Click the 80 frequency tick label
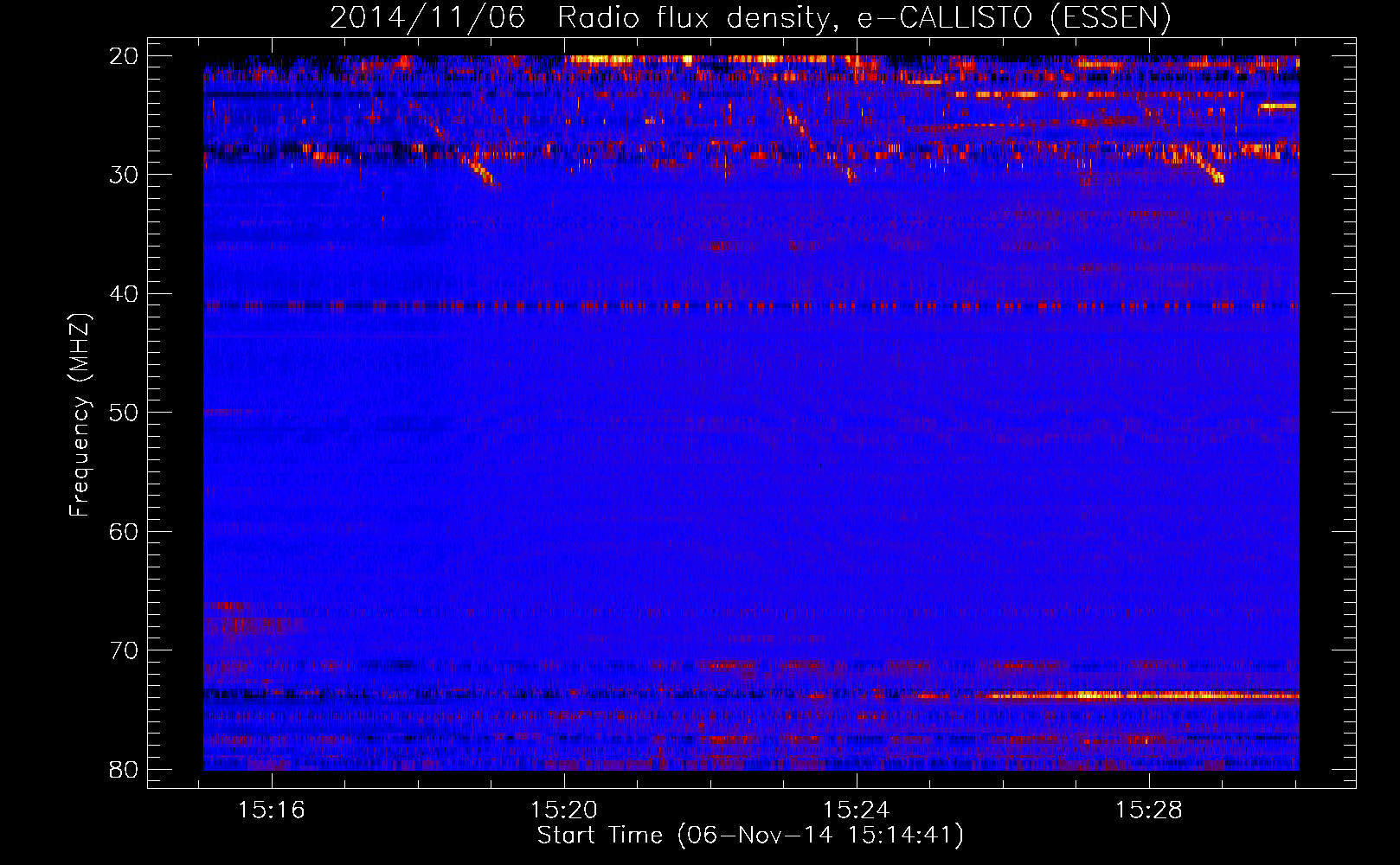The width and height of the screenshot is (1400, 865). click(125, 769)
